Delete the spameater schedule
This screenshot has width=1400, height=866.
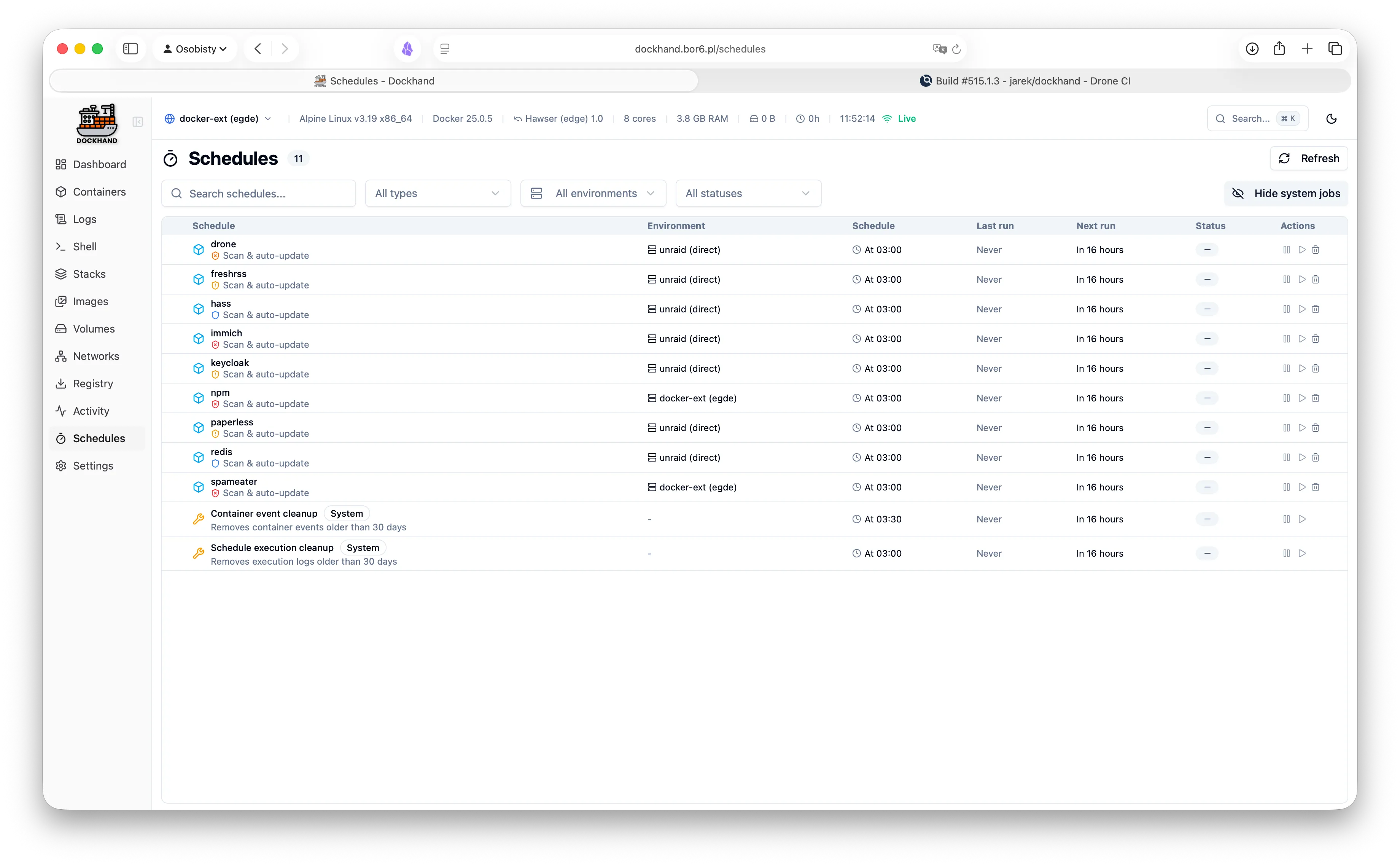coord(1315,487)
